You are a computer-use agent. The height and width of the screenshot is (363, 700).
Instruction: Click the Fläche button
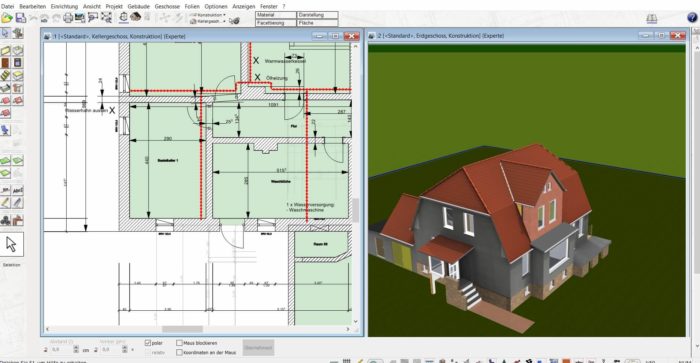[x=317, y=23]
